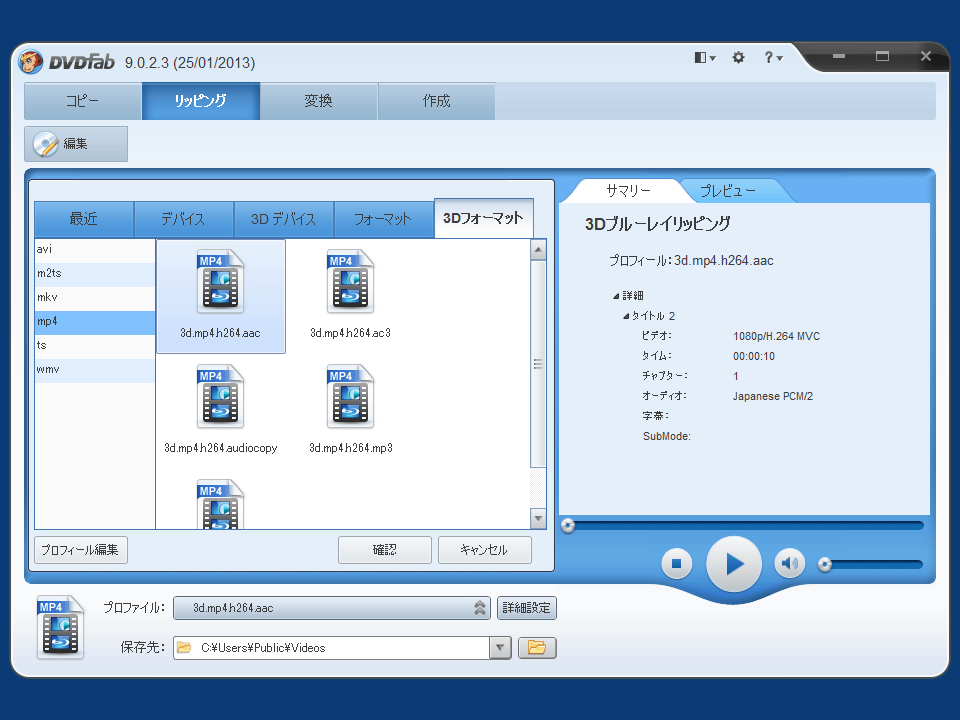Open settings via the gear icon
The width and height of the screenshot is (960, 720).
738,58
